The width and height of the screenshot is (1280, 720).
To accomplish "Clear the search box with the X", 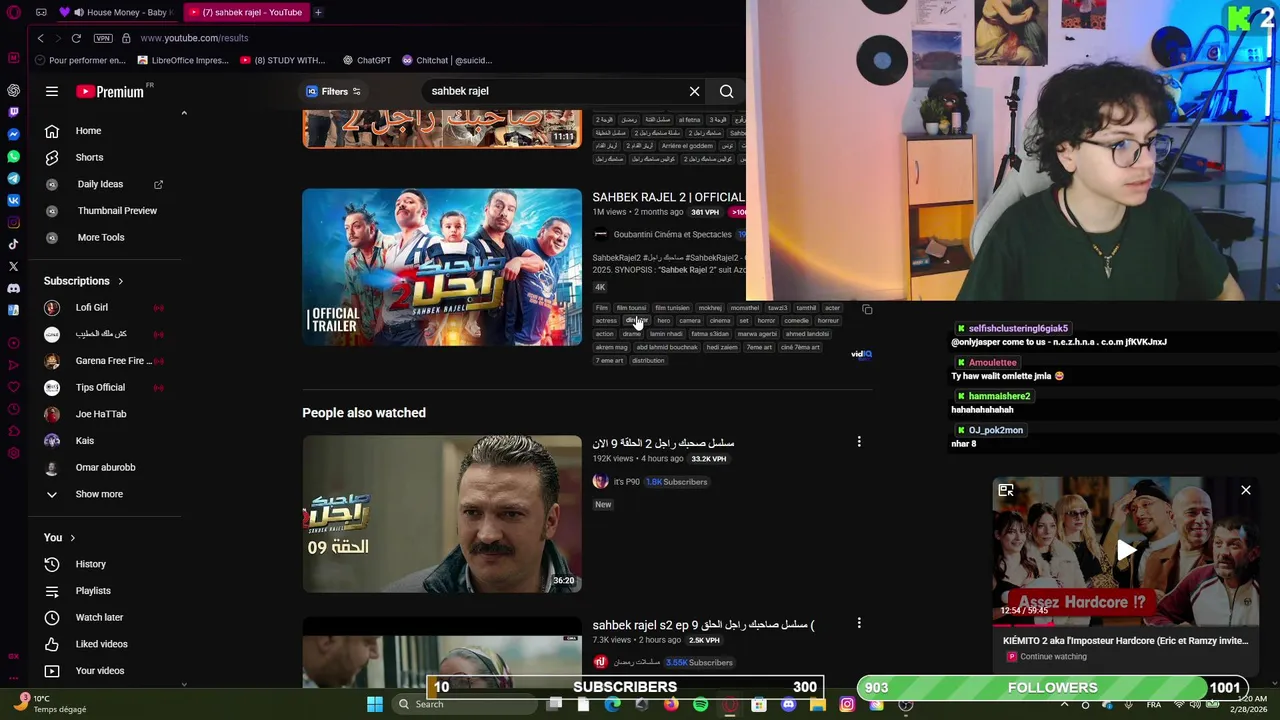I will click(x=694, y=91).
